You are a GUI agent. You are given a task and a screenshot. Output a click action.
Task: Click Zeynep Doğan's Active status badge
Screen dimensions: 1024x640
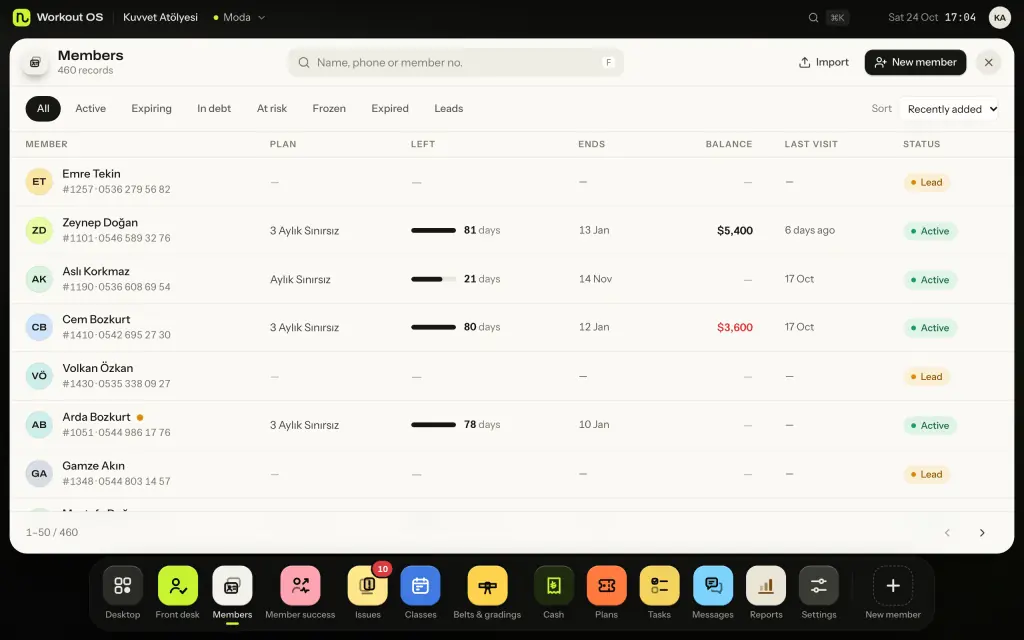click(x=930, y=231)
